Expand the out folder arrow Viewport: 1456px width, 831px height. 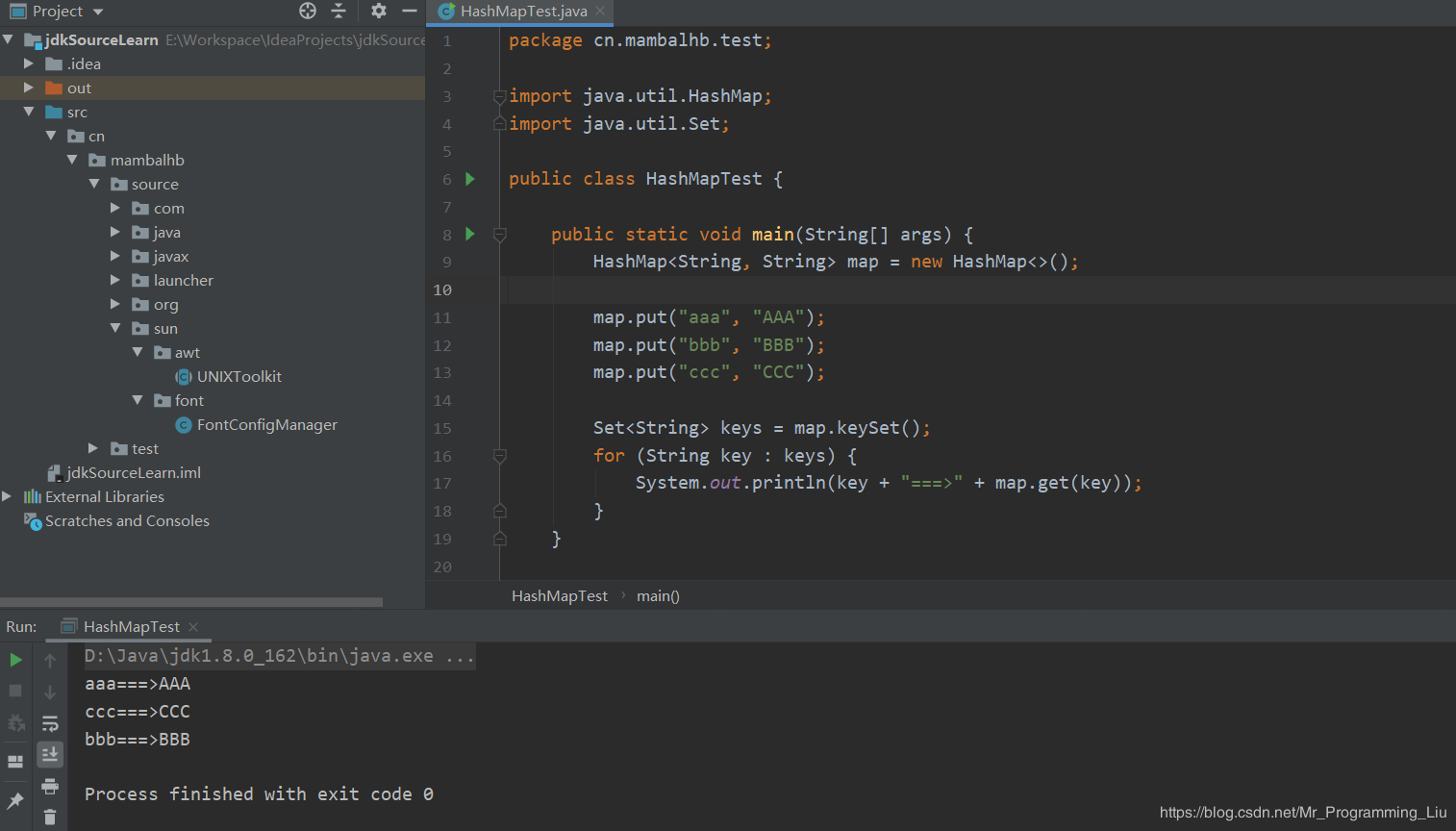pyautogui.click(x=29, y=88)
